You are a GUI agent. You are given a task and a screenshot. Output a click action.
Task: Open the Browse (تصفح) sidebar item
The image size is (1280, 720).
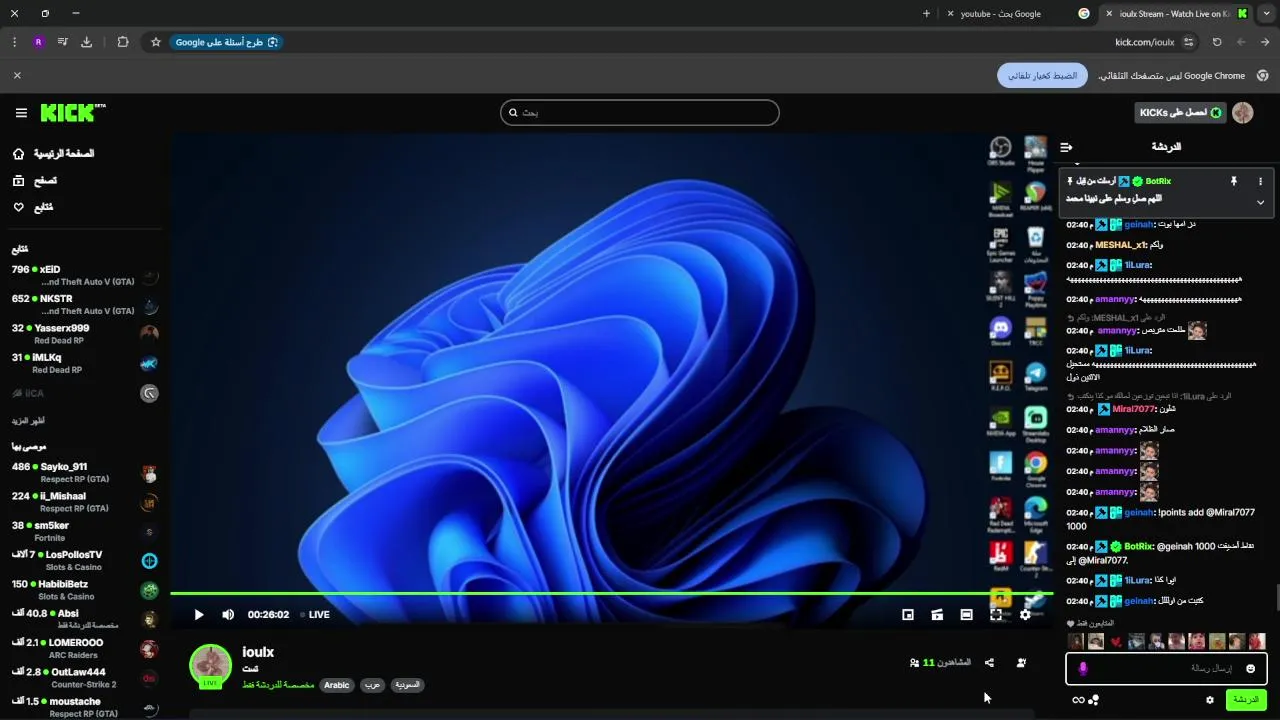(35, 181)
